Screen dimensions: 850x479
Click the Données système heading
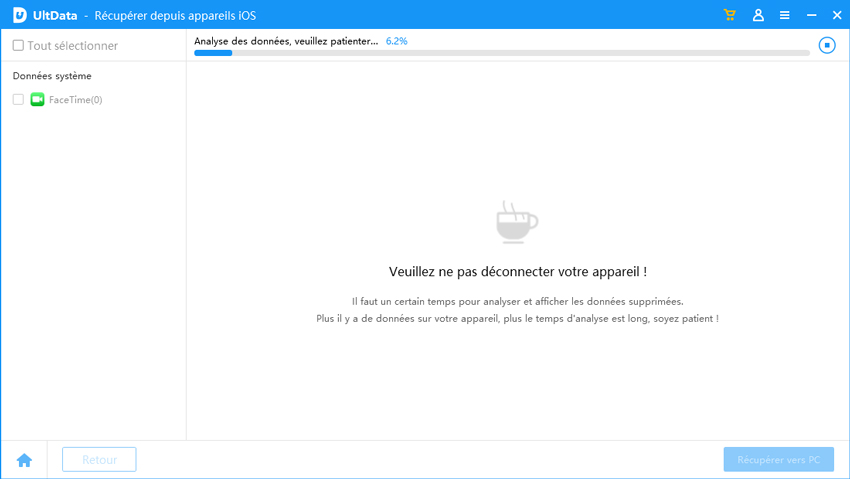[x=52, y=76]
